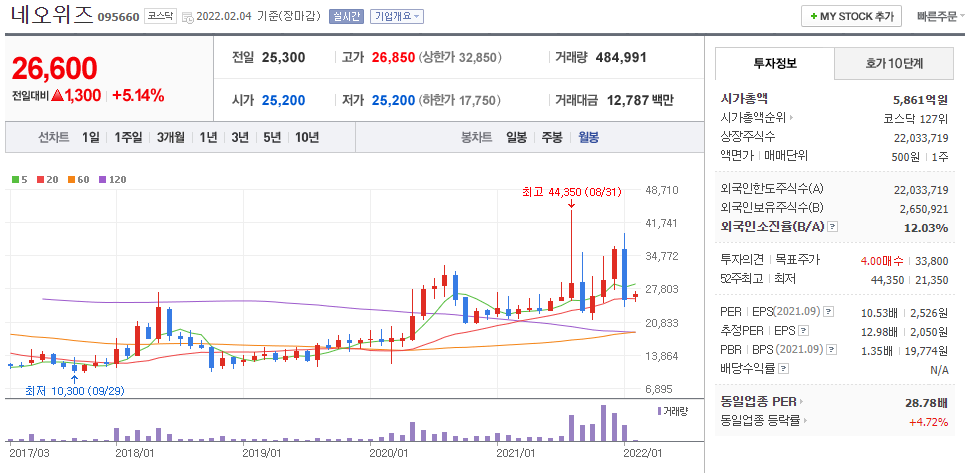Viewport: 966px width, 473px height.
Task: Click help icon next to 추정PER EPS
Action: tap(803, 331)
